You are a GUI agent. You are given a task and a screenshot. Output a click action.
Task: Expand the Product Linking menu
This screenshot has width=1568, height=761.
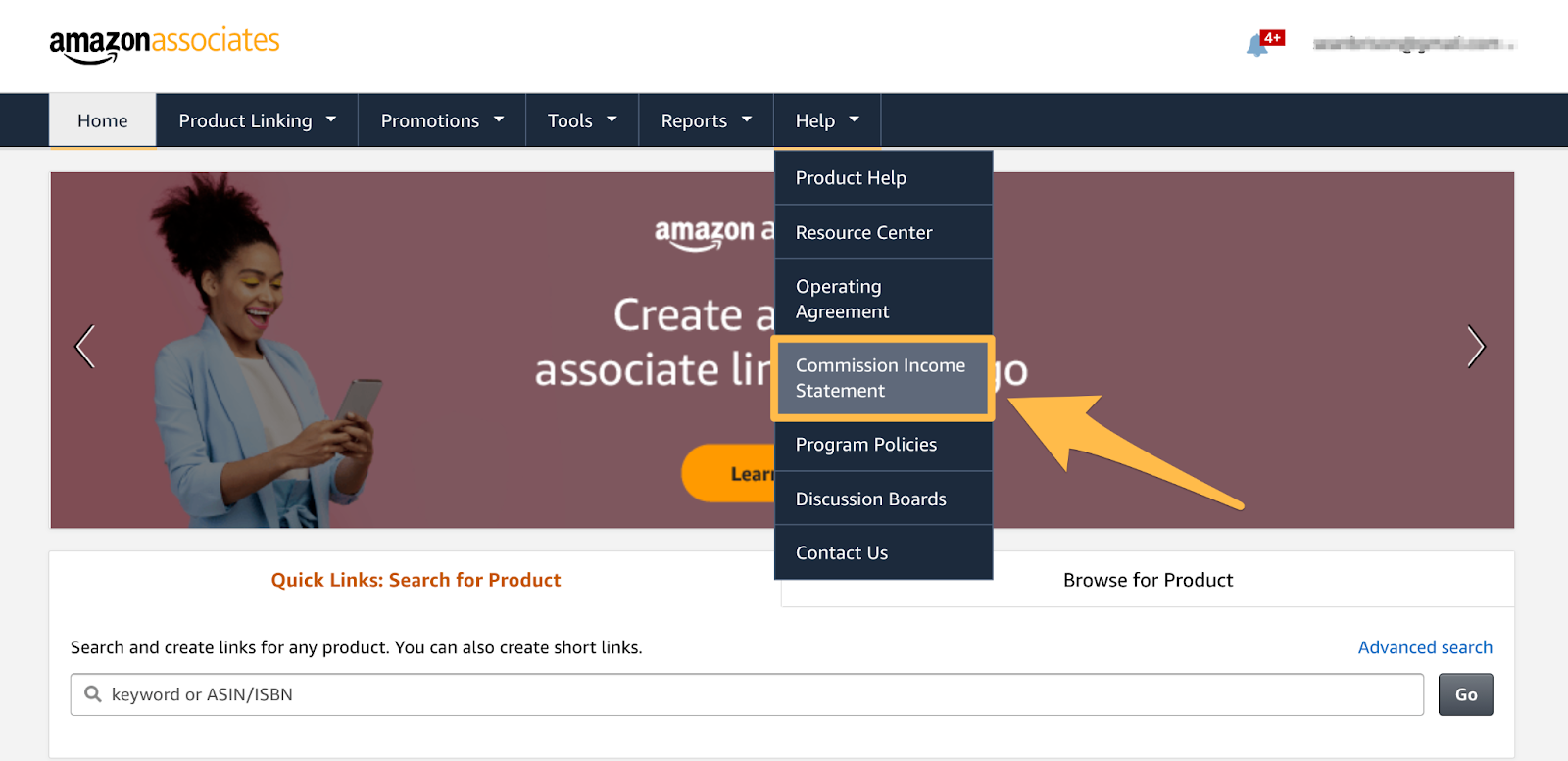pyautogui.click(x=257, y=120)
